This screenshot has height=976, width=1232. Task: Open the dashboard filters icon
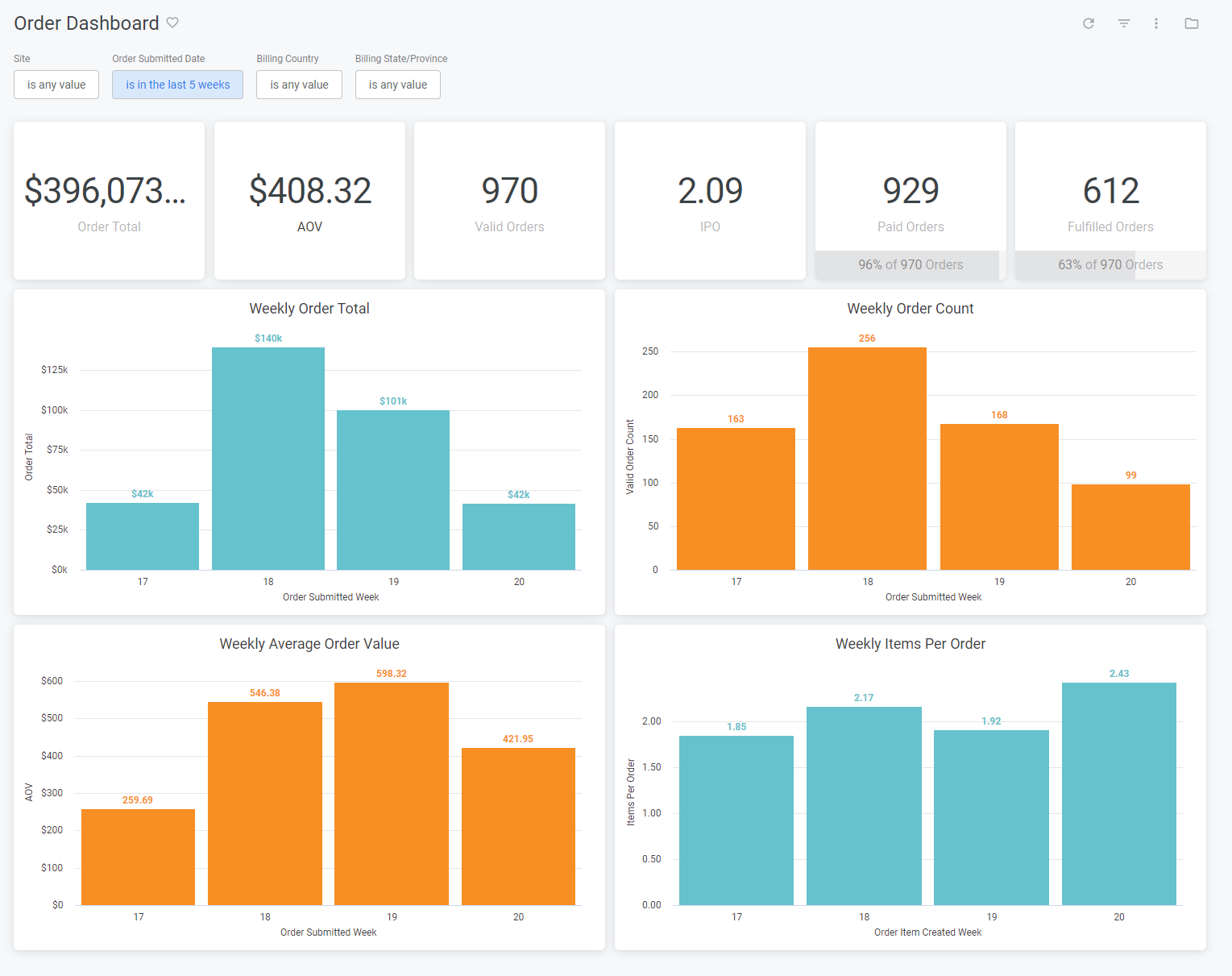pos(1123,24)
